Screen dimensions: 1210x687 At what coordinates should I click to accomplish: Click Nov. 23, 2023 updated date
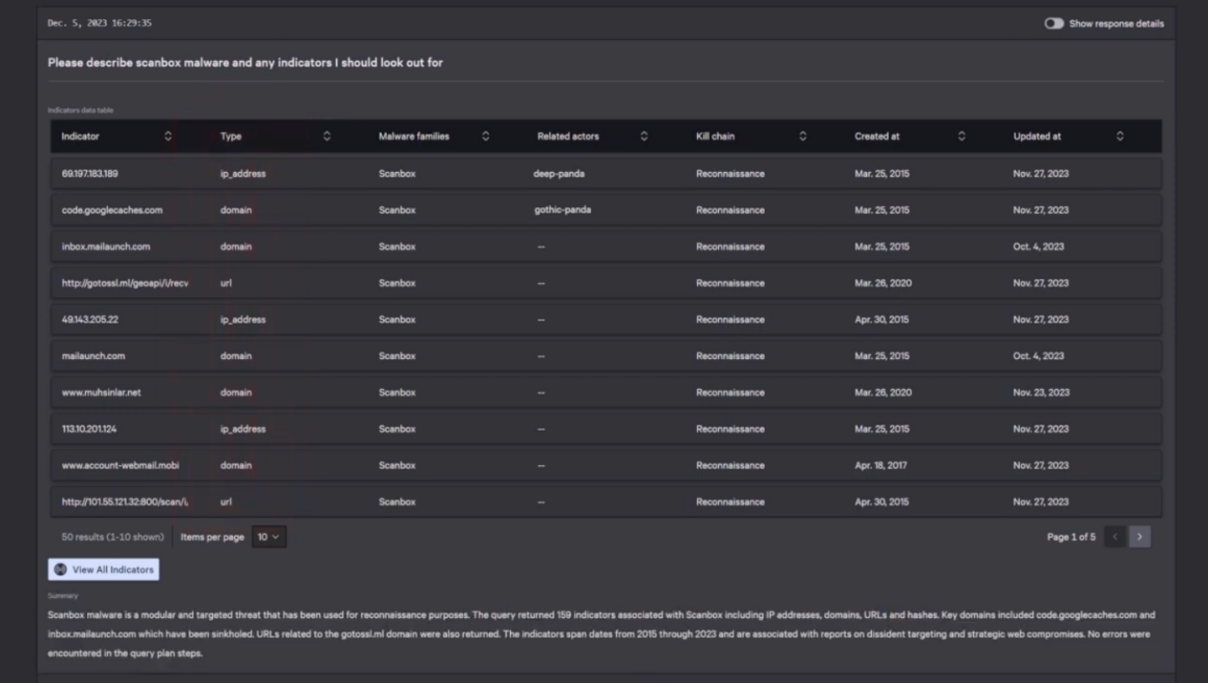tap(1041, 393)
